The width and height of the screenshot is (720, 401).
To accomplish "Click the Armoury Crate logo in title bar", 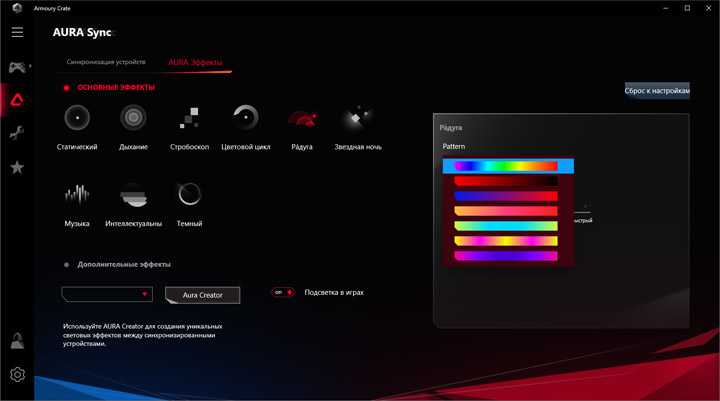I will (x=17, y=8).
